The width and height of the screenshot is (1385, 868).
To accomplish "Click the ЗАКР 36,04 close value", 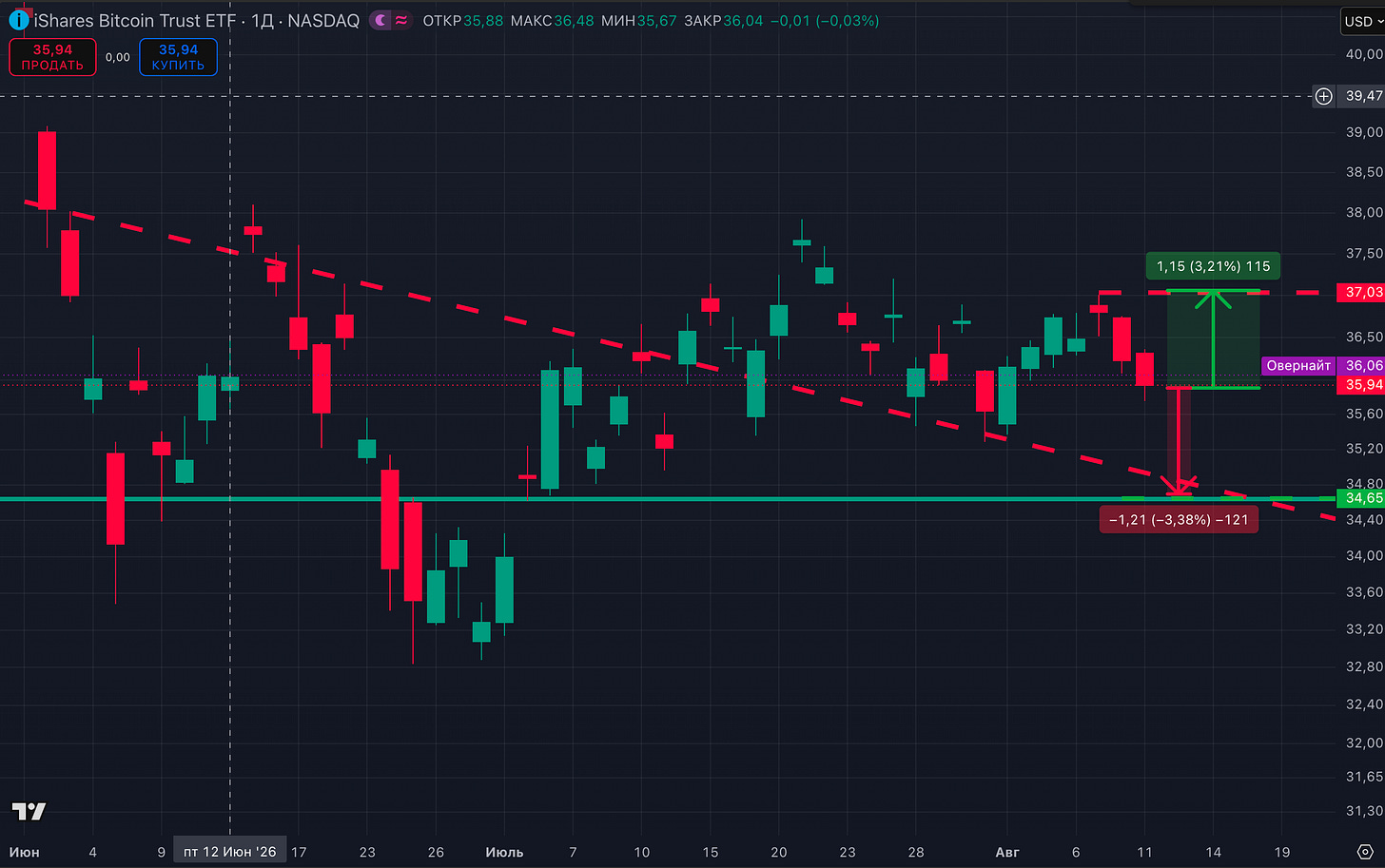I will 724,20.
